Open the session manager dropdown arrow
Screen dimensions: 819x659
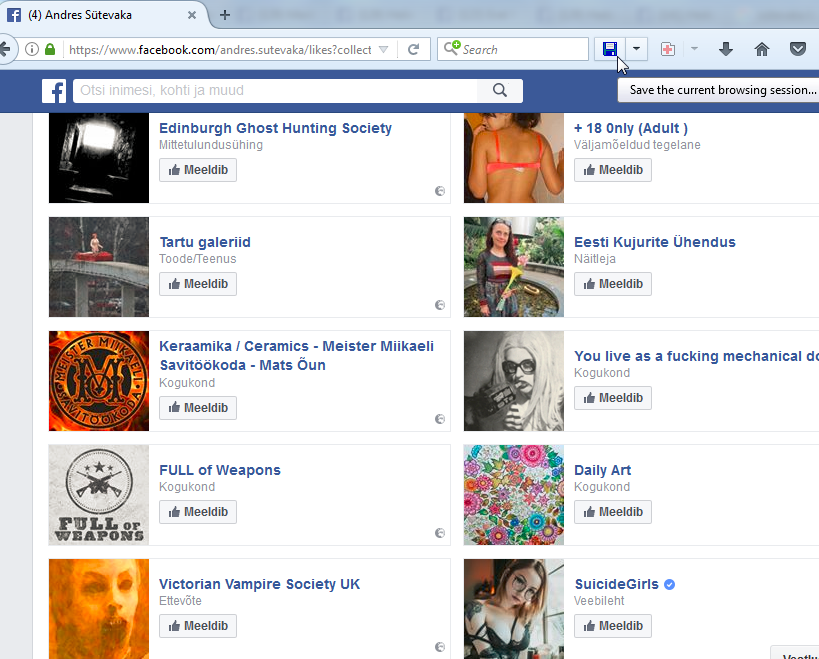coord(636,49)
